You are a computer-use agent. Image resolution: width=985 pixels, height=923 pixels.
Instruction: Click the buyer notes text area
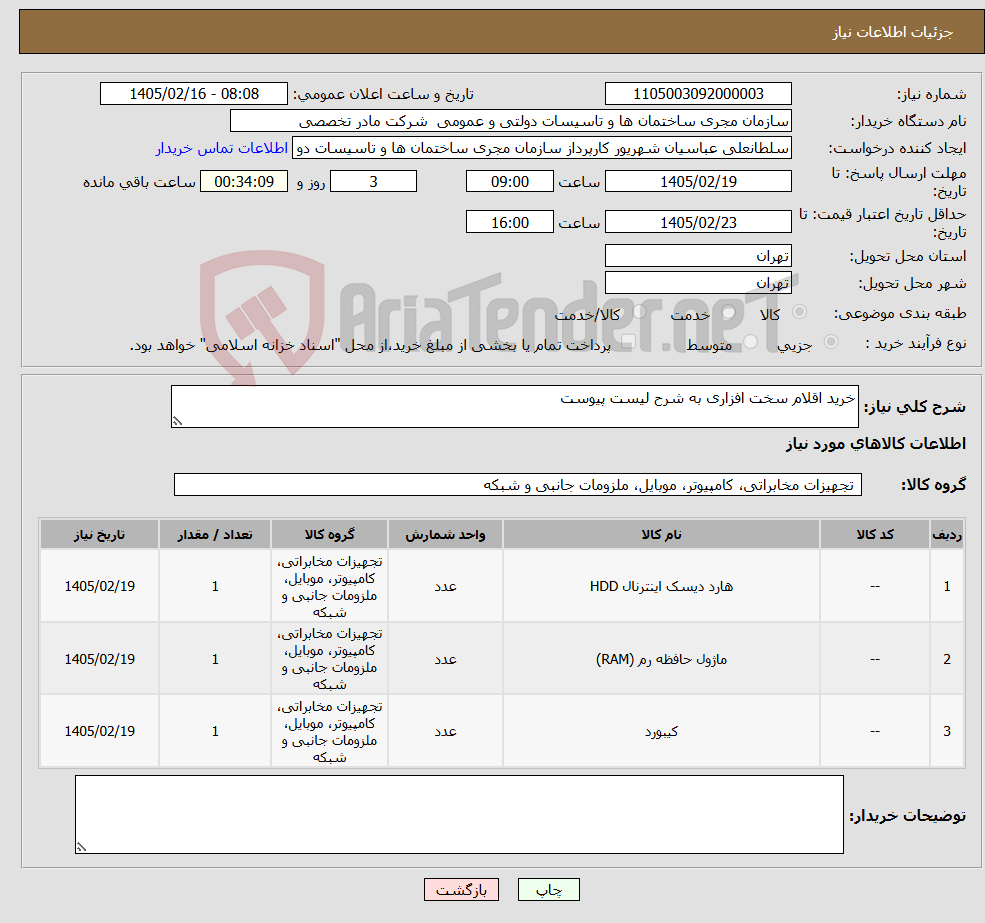tap(459, 814)
